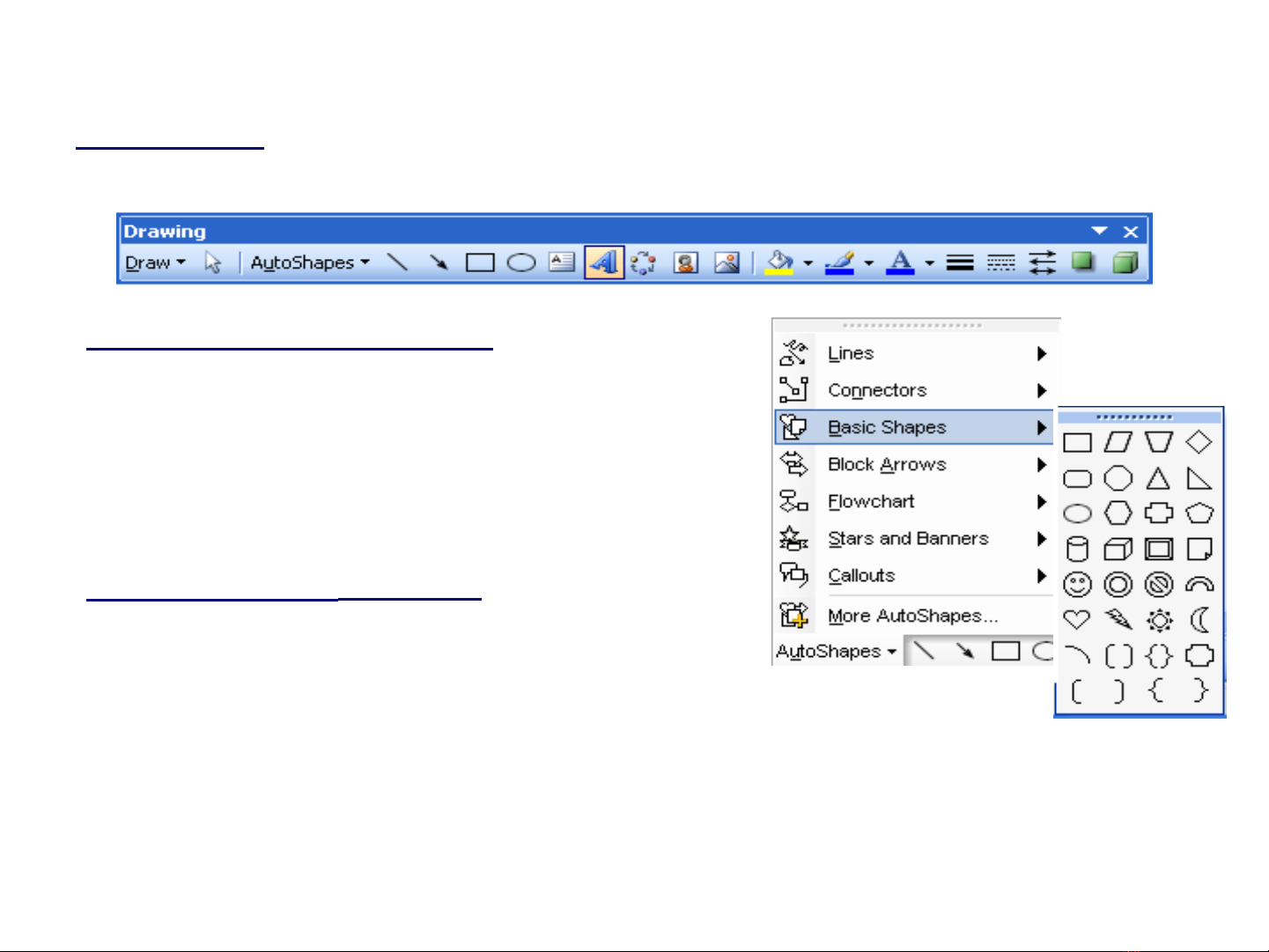This screenshot has width=1269, height=952.
Task: Open the Drawing toolbar options arrow
Action: coord(1099,231)
